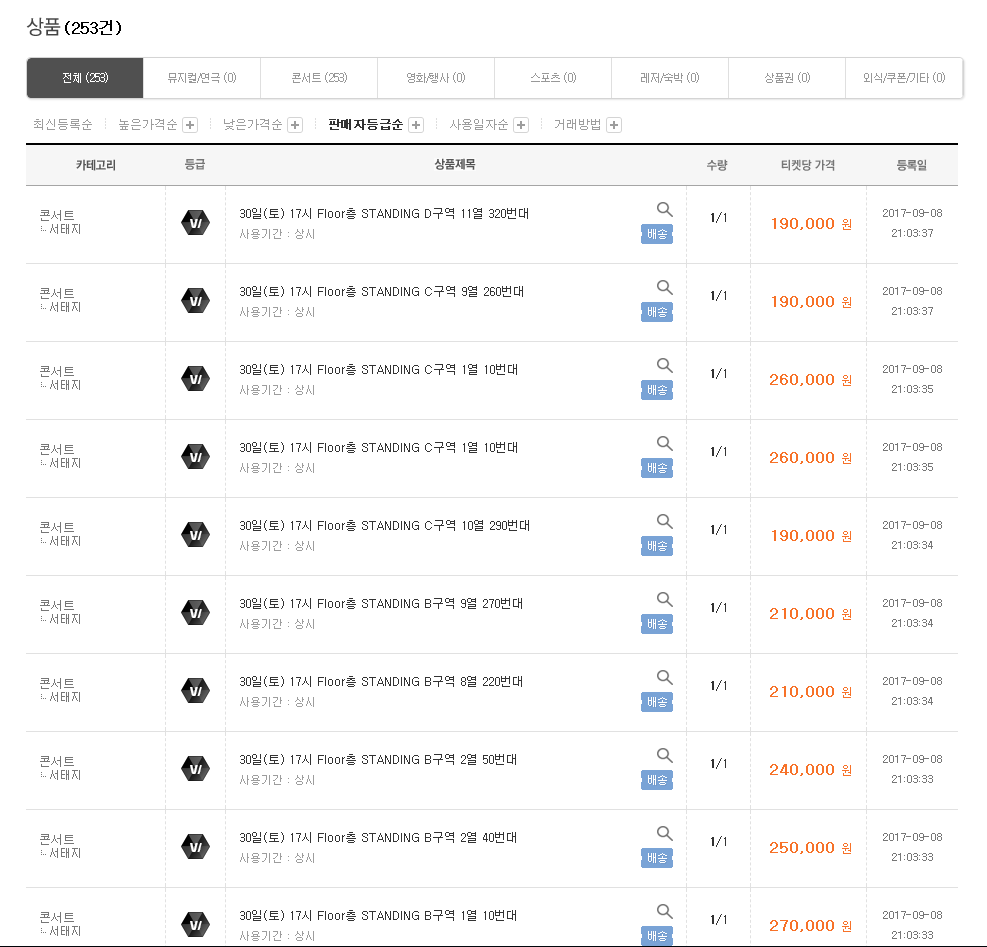Sort by 낮은가격순 label

(x=252, y=125)
